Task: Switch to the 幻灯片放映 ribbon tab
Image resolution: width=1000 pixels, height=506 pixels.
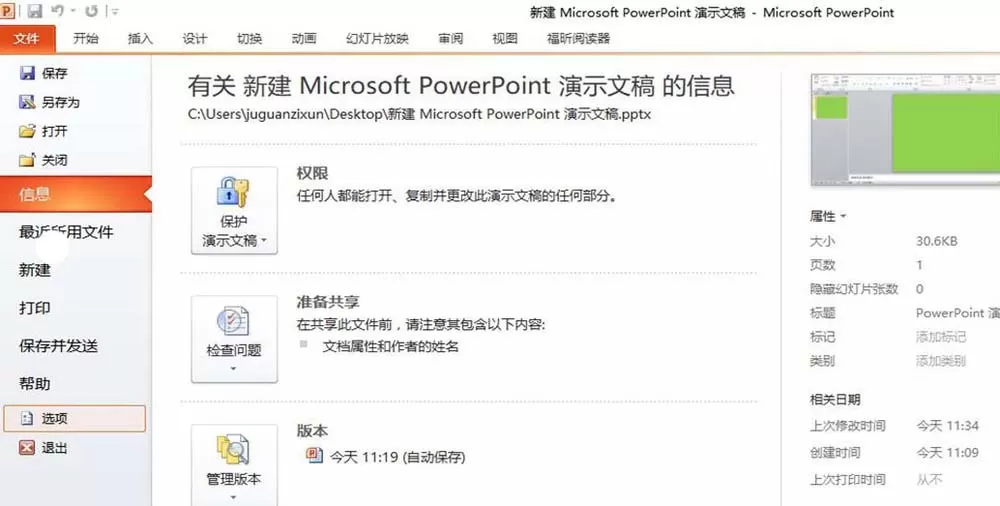Action: coord(377,38)
